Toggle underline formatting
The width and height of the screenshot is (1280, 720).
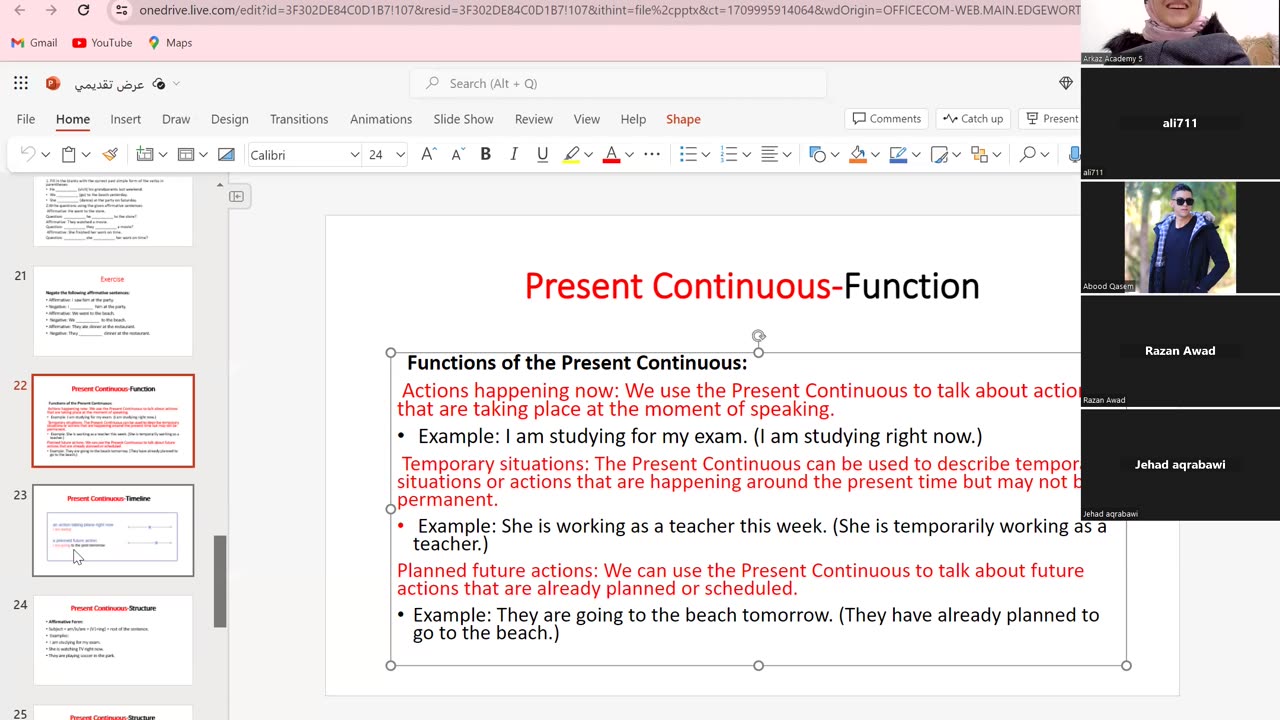542,154
